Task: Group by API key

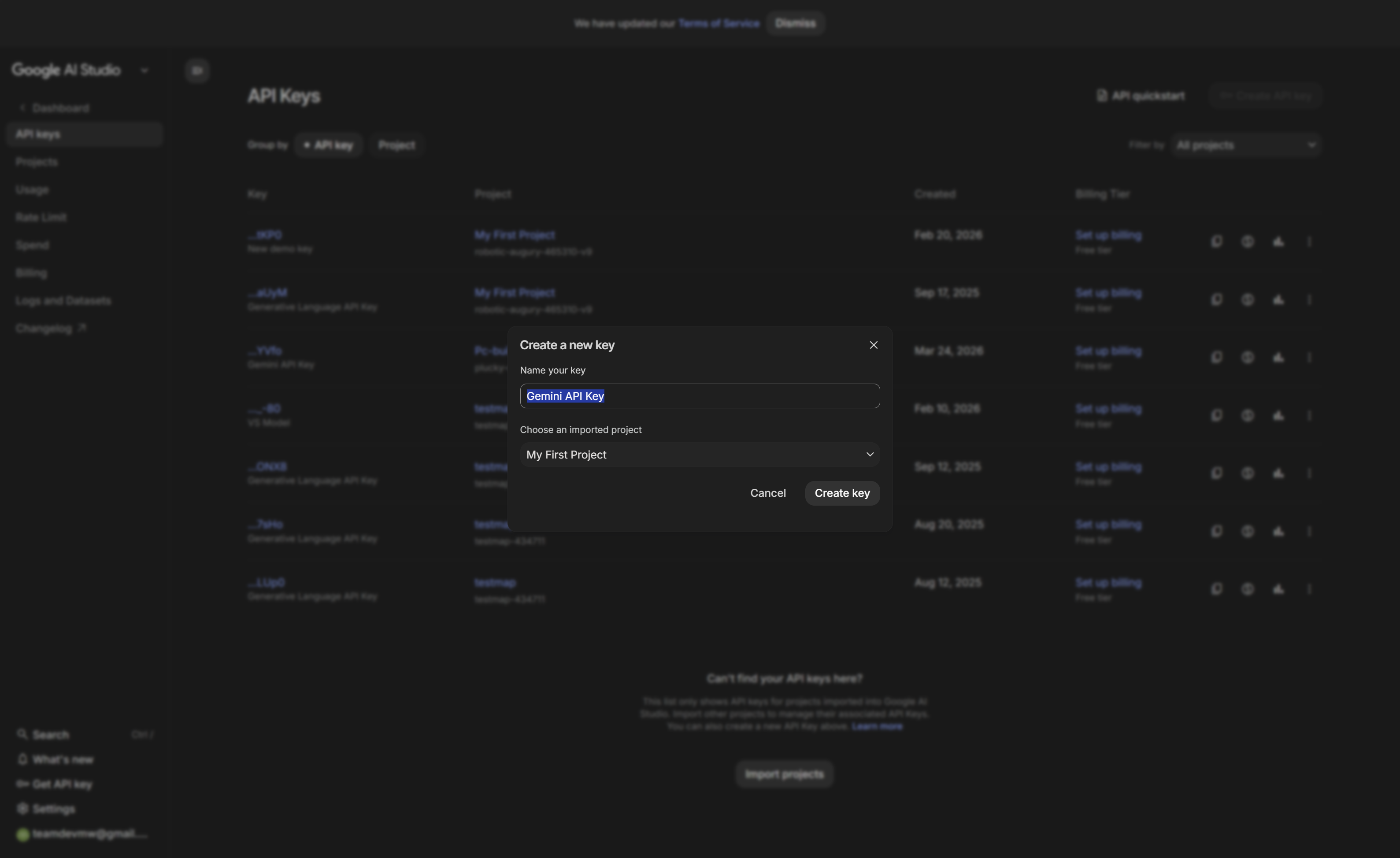Action: tap(328, 145)
